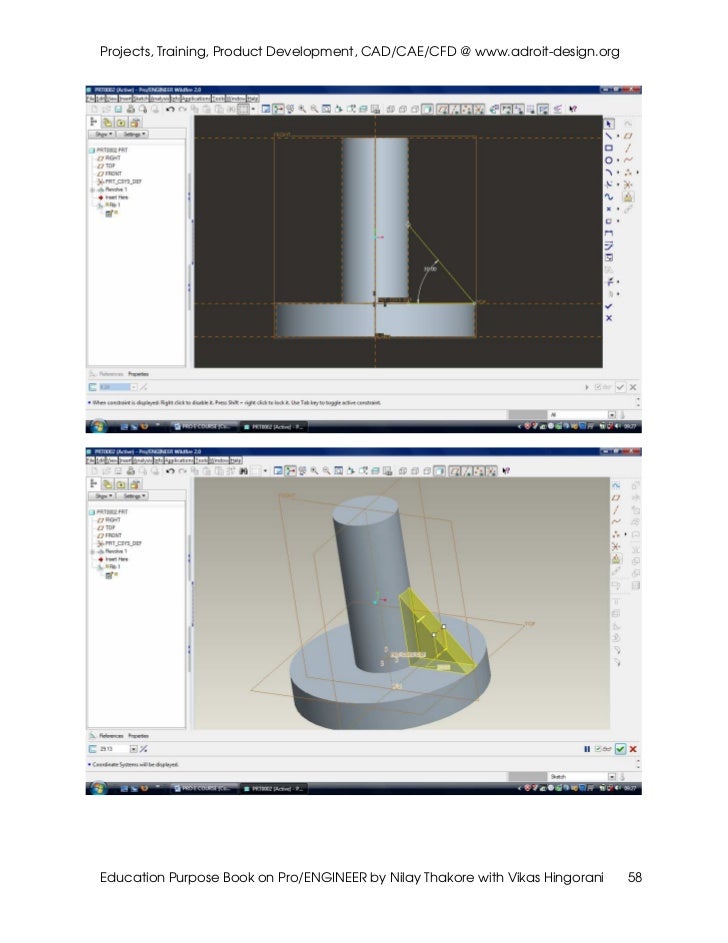Click the Pause button in rib preview dashboard
The height and width of the screenshot is (943, 728).
tap(587, 749)
